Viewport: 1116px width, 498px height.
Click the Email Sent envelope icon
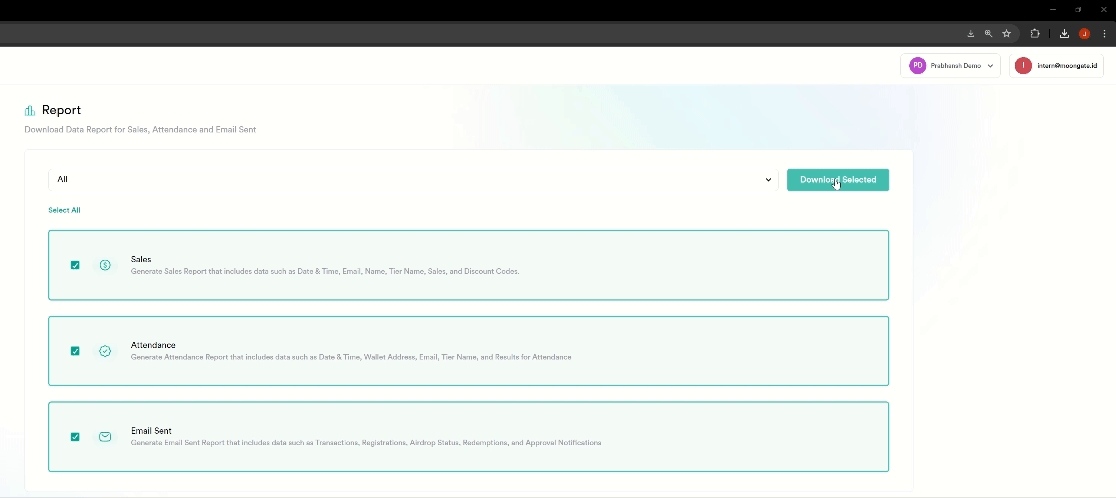click(105, 437)
